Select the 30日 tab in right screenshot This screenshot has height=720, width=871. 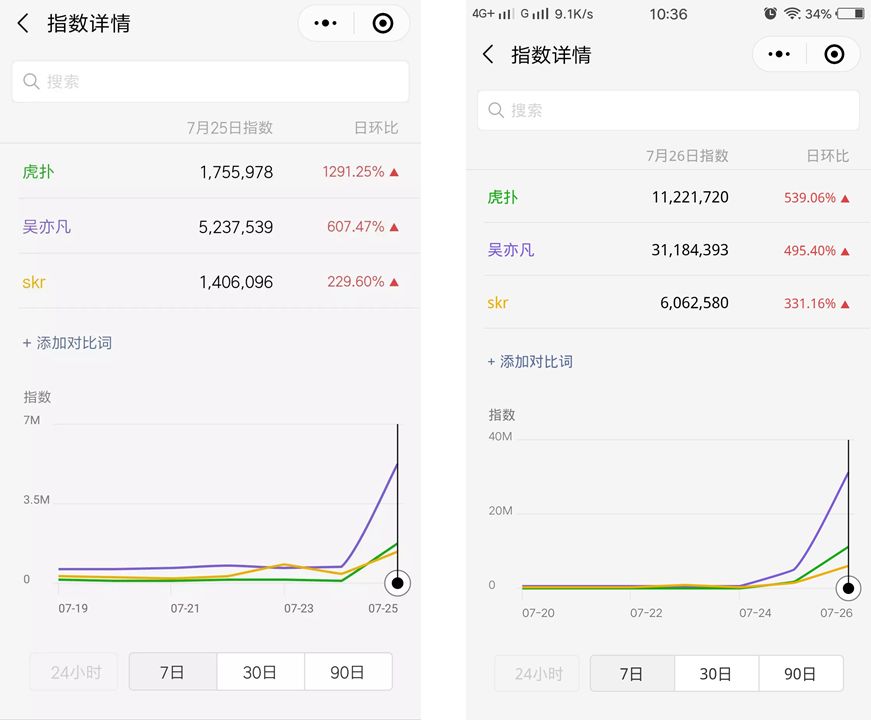717,674
